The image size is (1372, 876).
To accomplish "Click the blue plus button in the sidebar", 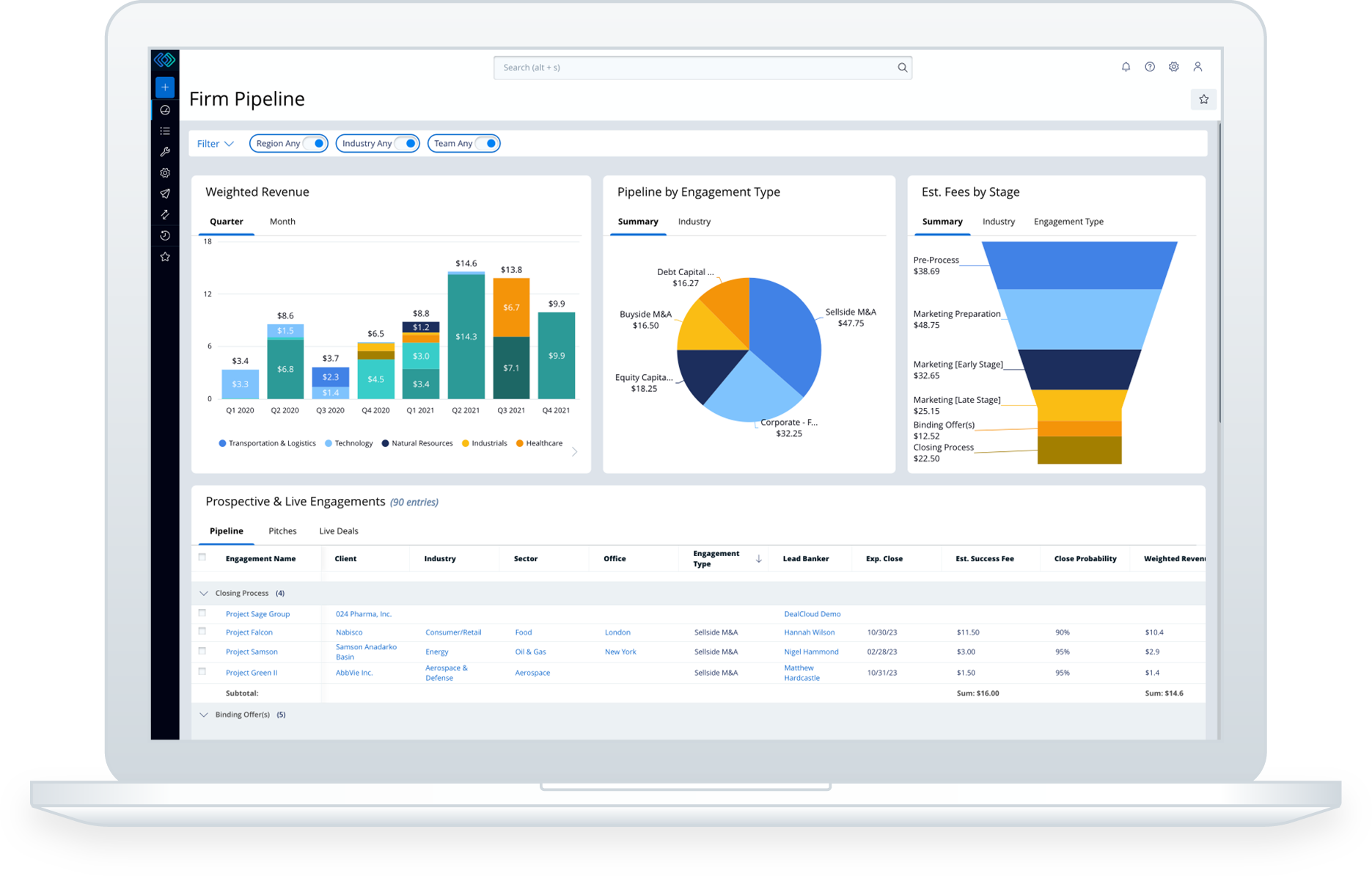I will [x=165, y=87].
